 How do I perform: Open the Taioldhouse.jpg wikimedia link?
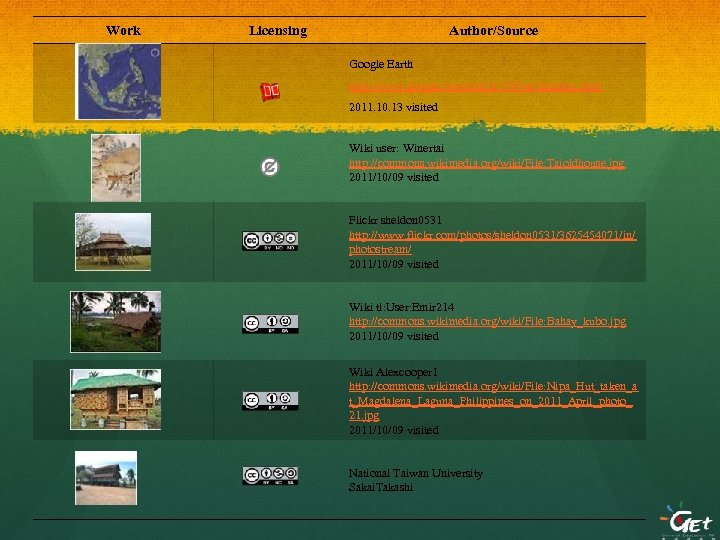(x=487, y=163)
